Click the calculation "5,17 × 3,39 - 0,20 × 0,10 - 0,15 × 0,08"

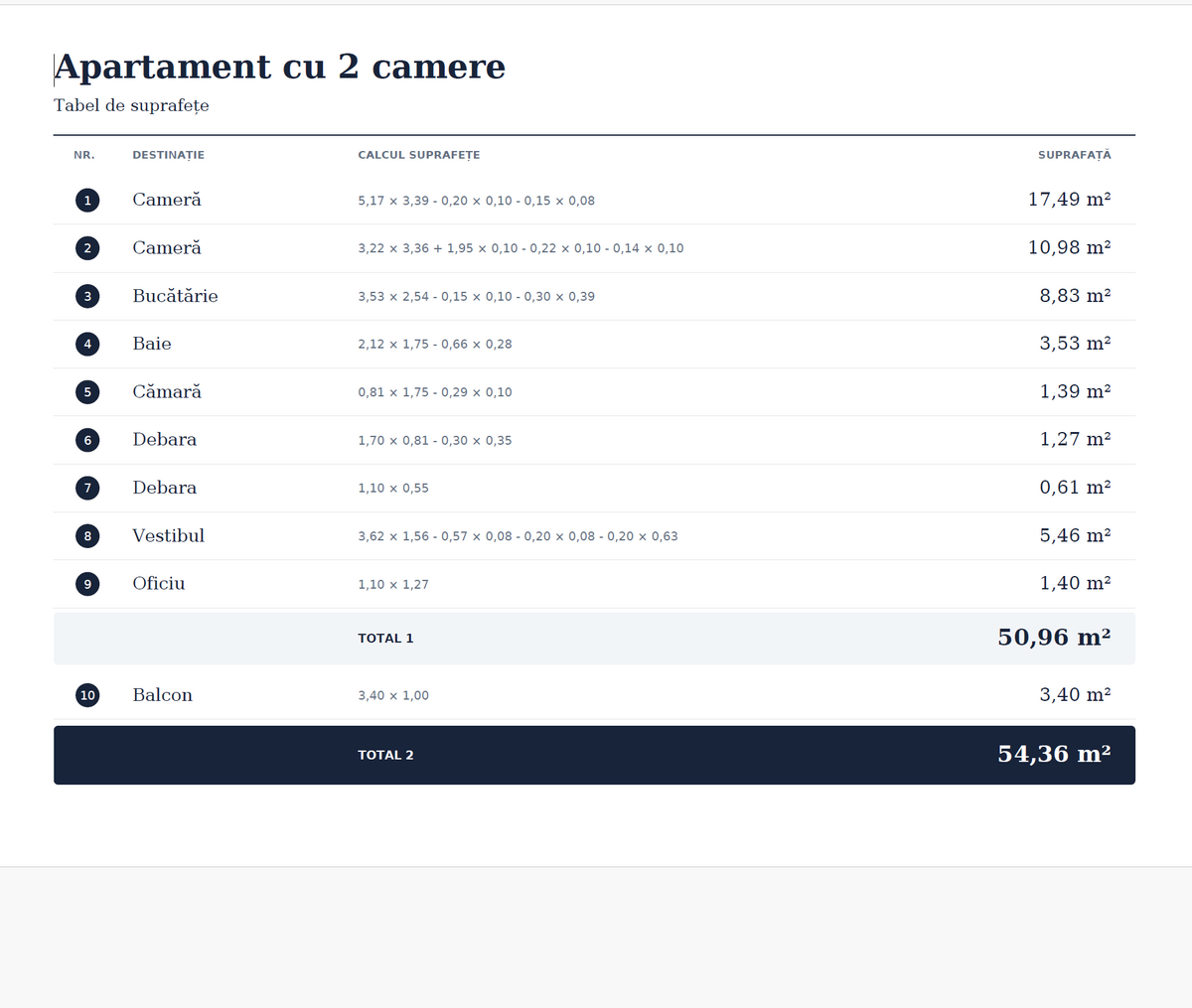tap(477, 201)
